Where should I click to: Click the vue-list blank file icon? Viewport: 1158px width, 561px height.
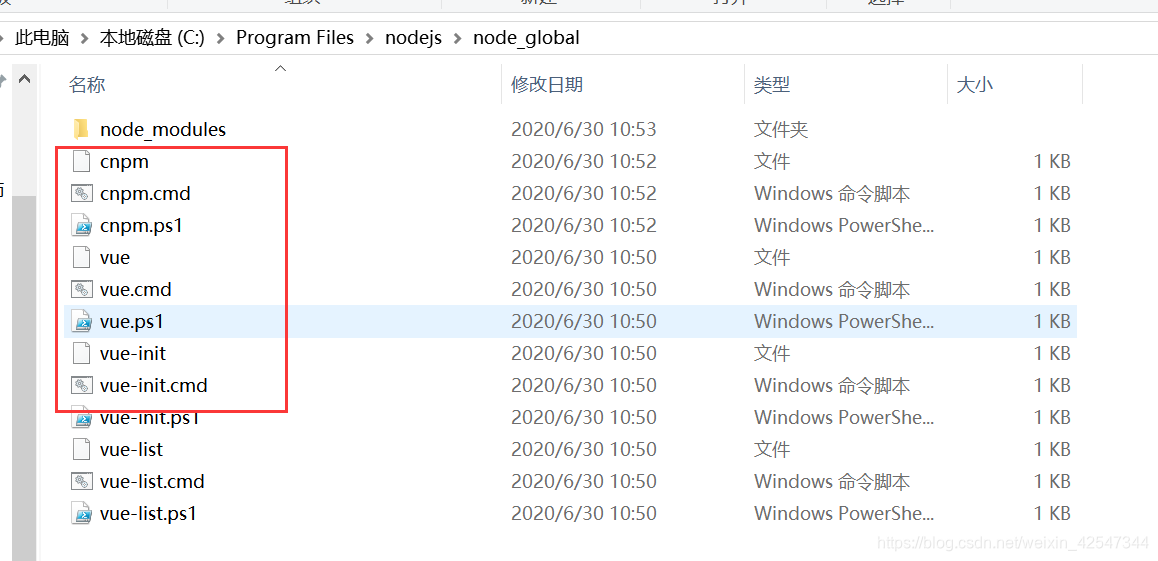pyautogui.click(x=81, y=450)
